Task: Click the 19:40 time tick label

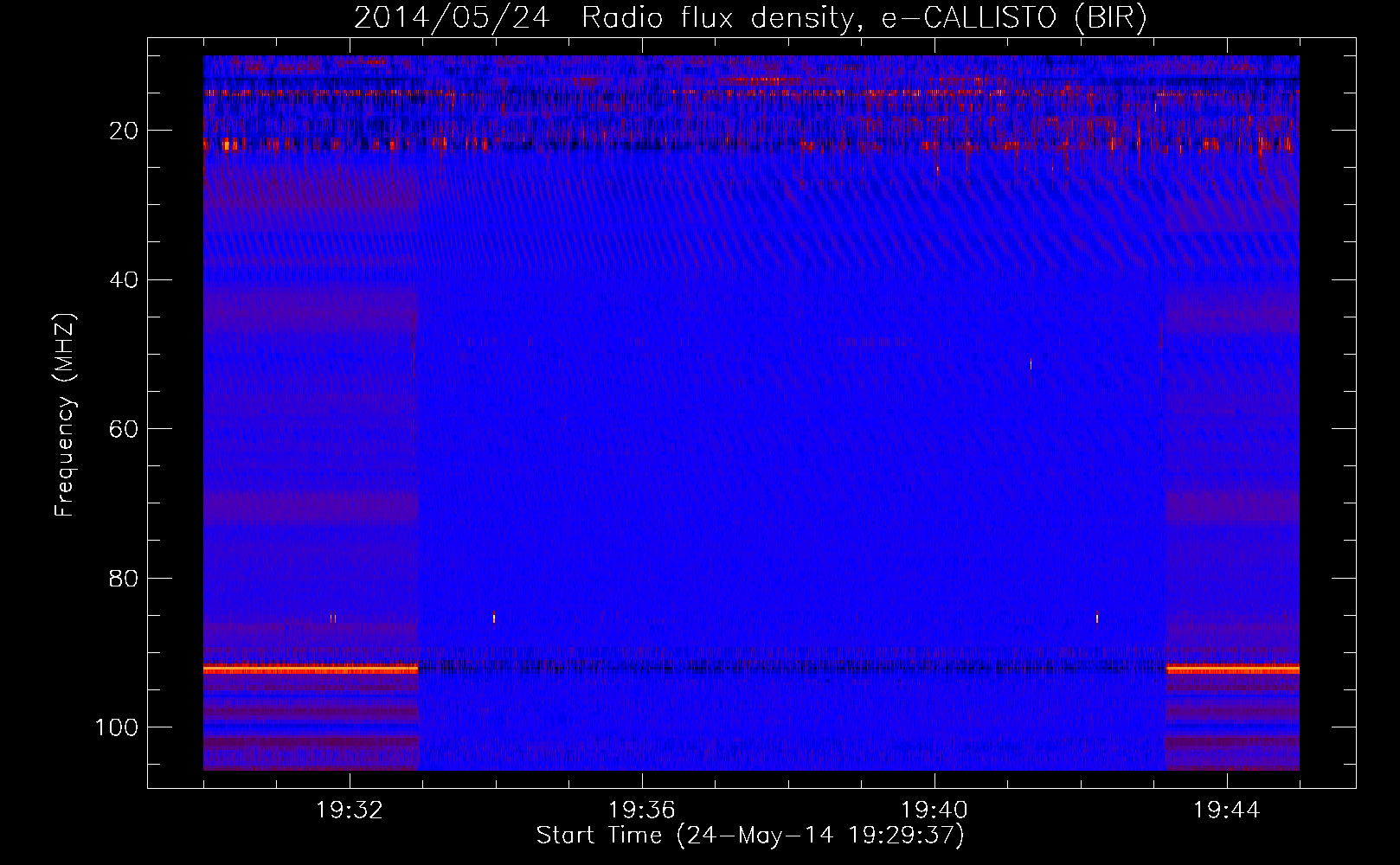Action: coord(934,811)
